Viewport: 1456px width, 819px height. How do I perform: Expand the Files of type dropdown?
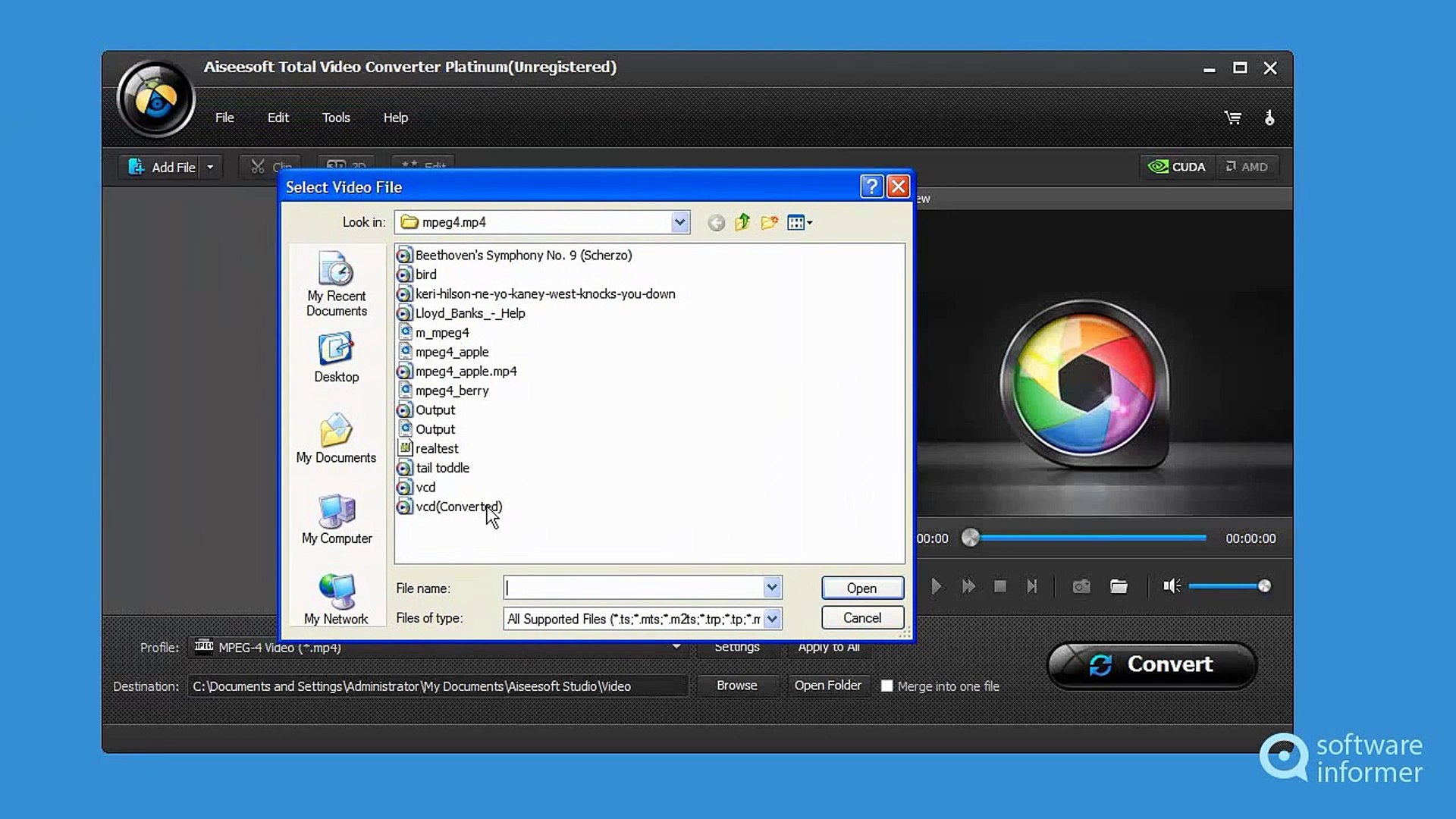click(772, 619)
